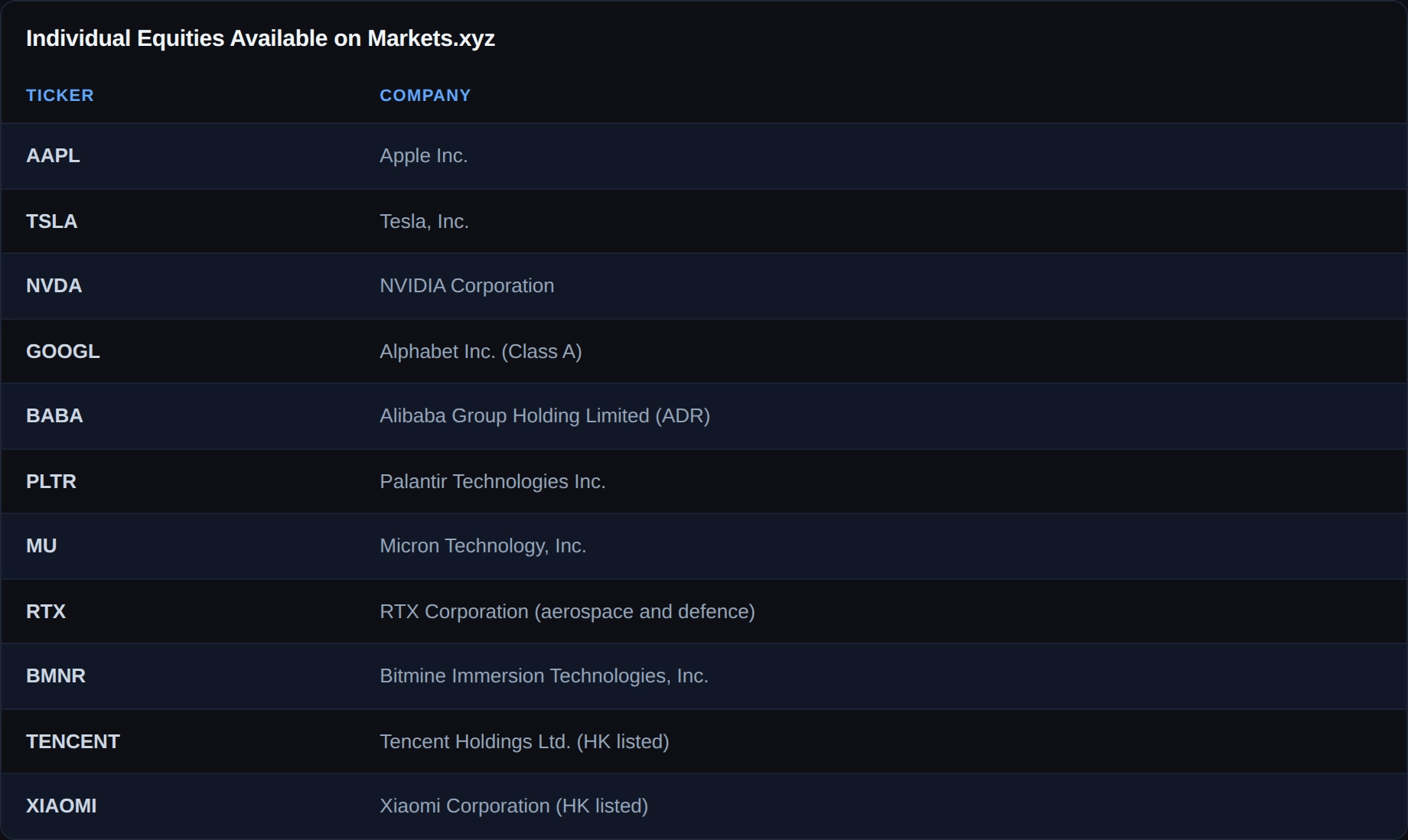Click Tencent Holdings Ltd. (HK listed)
Screen dimensions: 1408x840
524,741
